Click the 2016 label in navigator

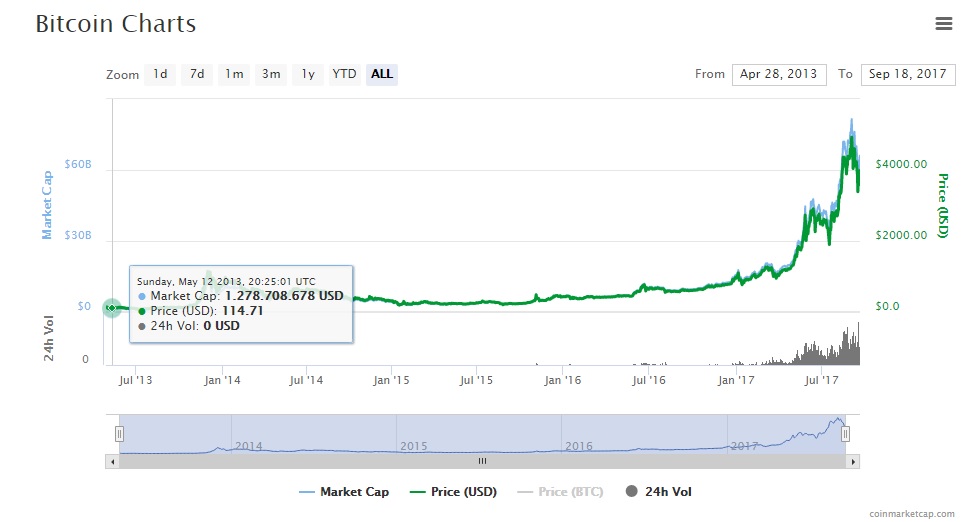coord(579,446)
